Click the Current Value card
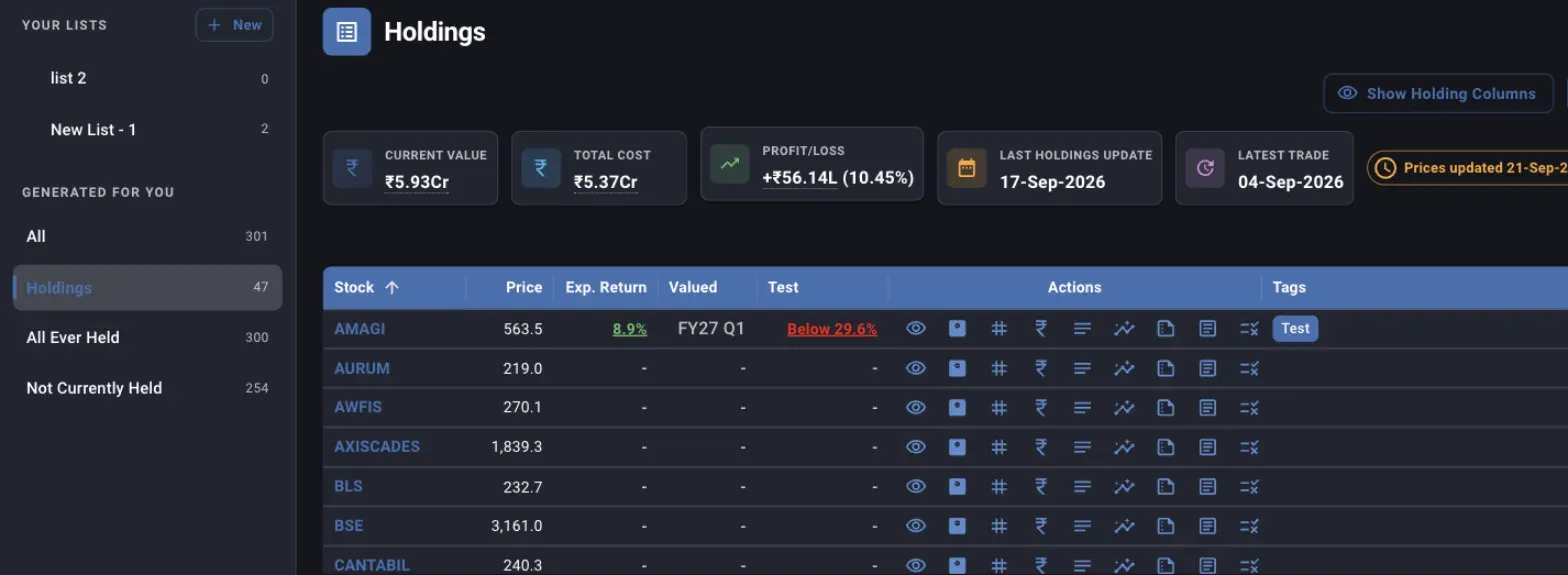Viewport: 1568px width, 575px height. coord(410,168)
